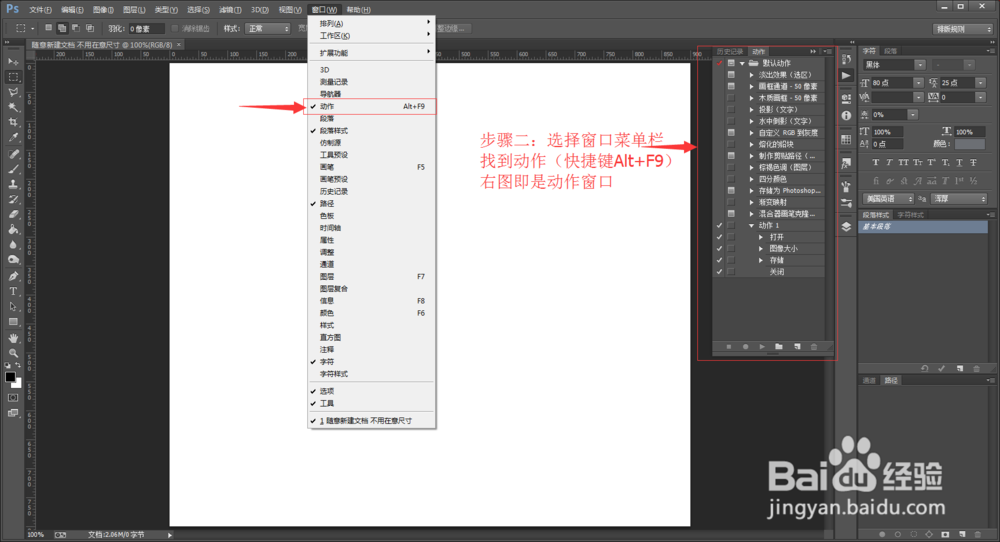Viewport: 1000px width, 542px height.
Task: Toggle checkmark for 图像大小 step
Action: tap(719, 248)
